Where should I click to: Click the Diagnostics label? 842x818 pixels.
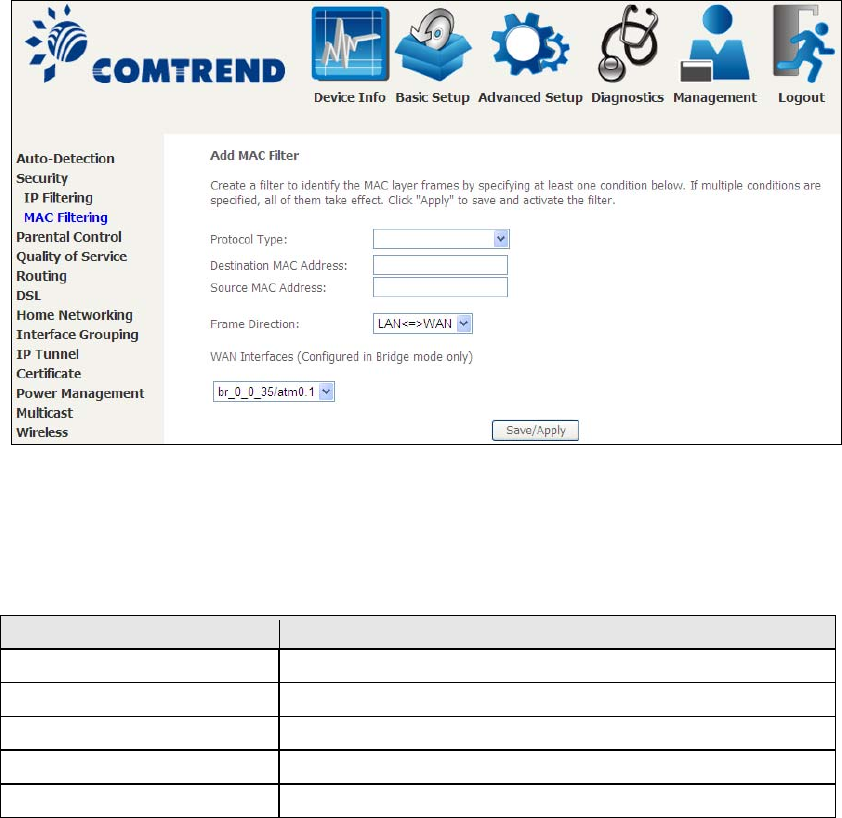coord(627,98)
